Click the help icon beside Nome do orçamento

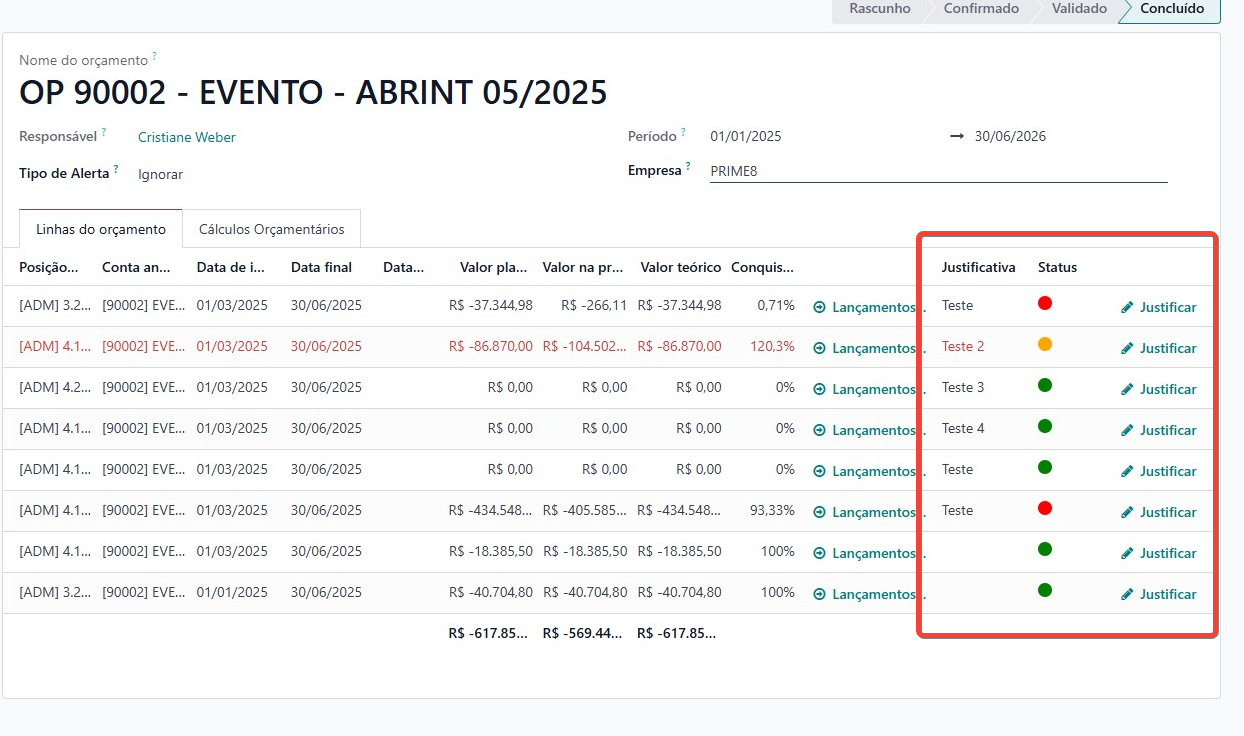(154, 57)
